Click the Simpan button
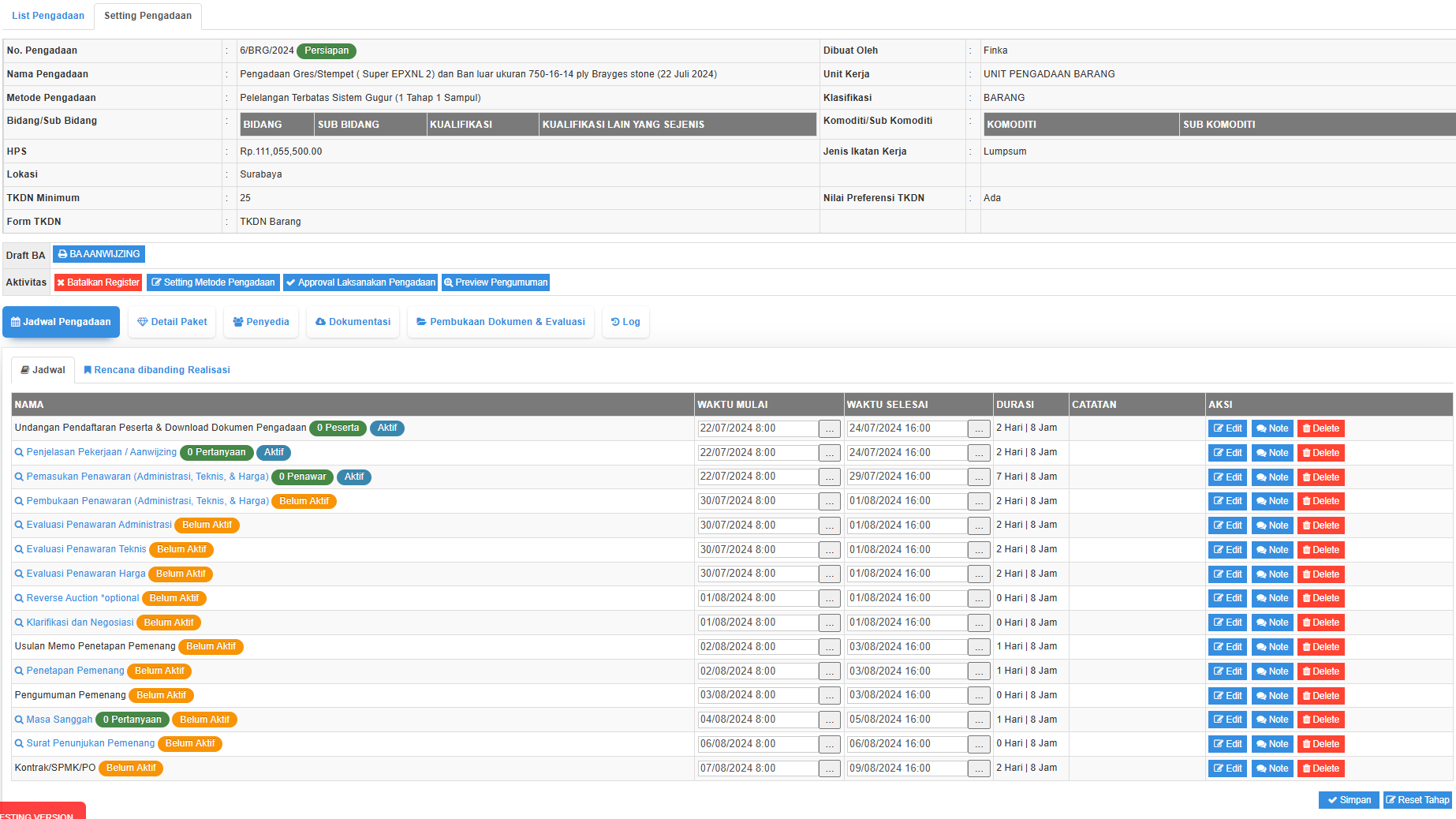This screenshot has width=1456, height=819. (1349, 800)
